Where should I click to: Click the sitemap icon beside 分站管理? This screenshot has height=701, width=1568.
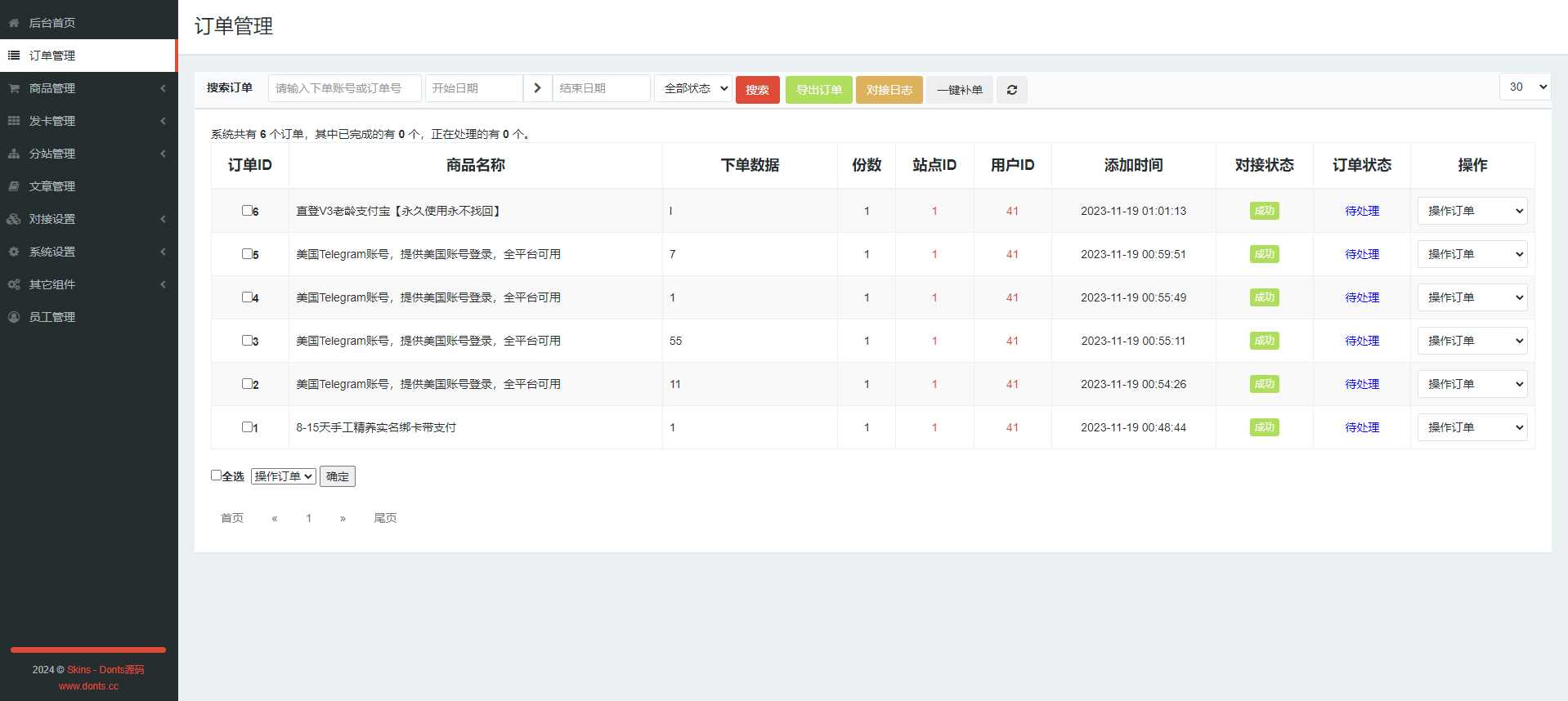click(x=14, y=154)
